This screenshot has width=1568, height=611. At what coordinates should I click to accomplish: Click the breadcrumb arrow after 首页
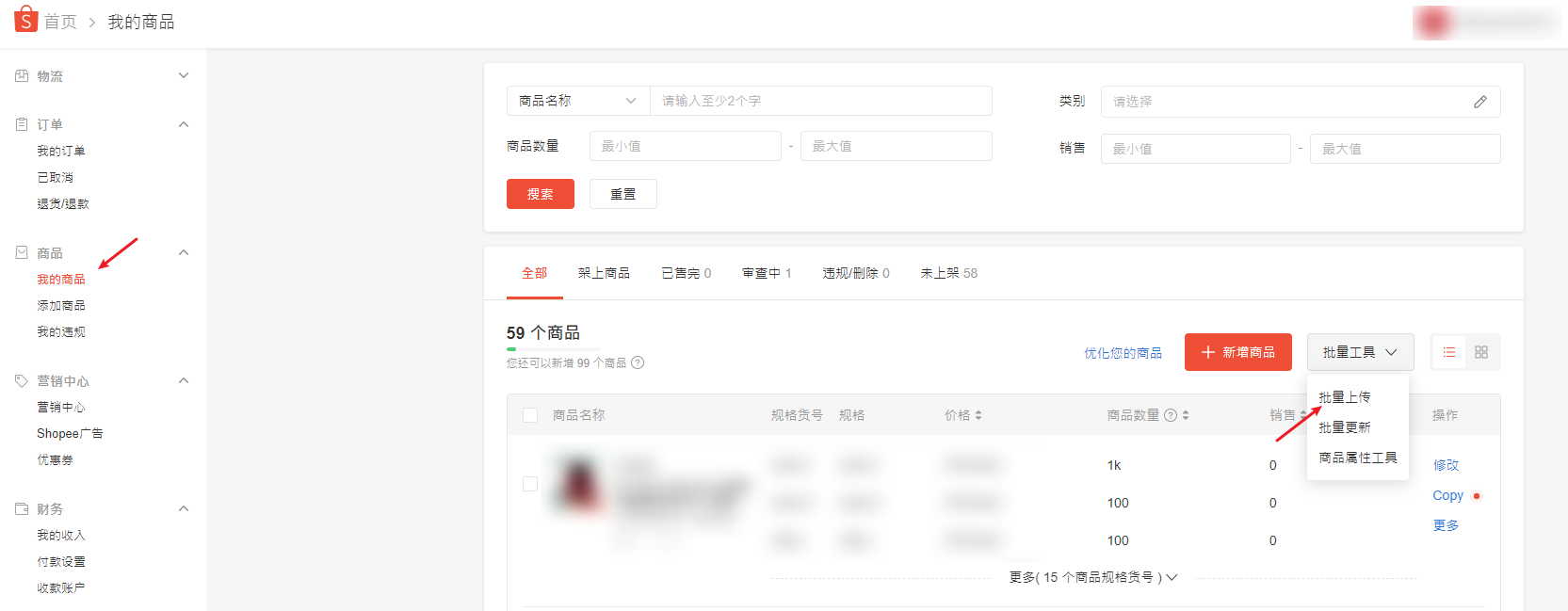click(92, 22)
